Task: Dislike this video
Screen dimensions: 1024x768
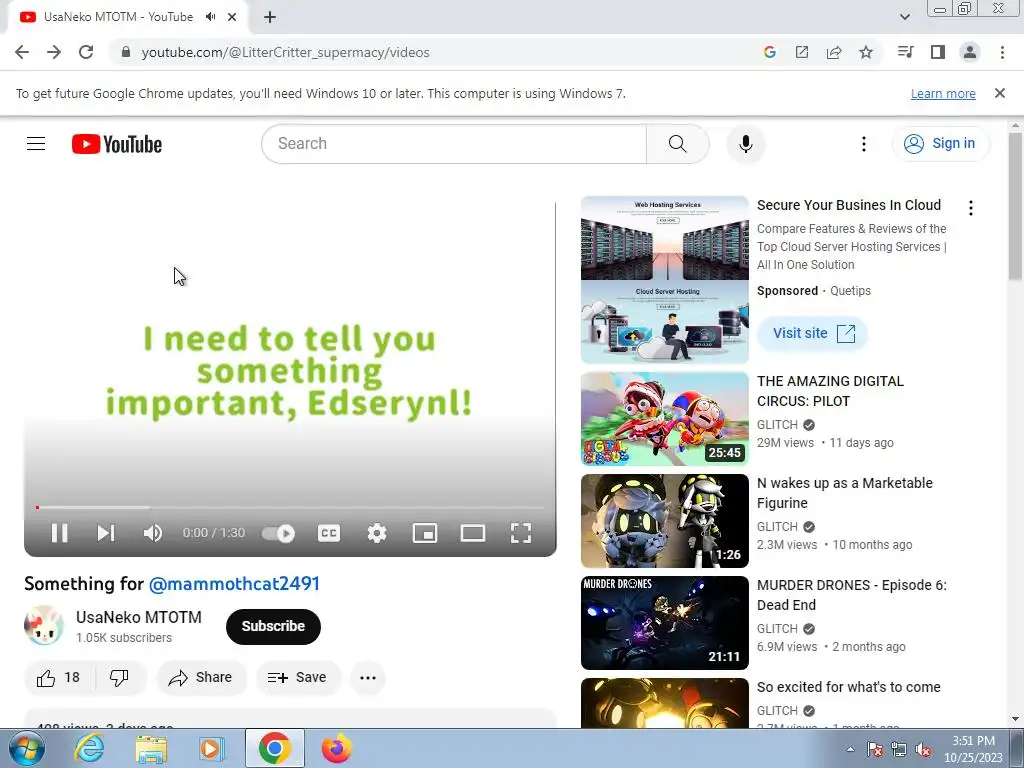Action: tap(120, 678)
